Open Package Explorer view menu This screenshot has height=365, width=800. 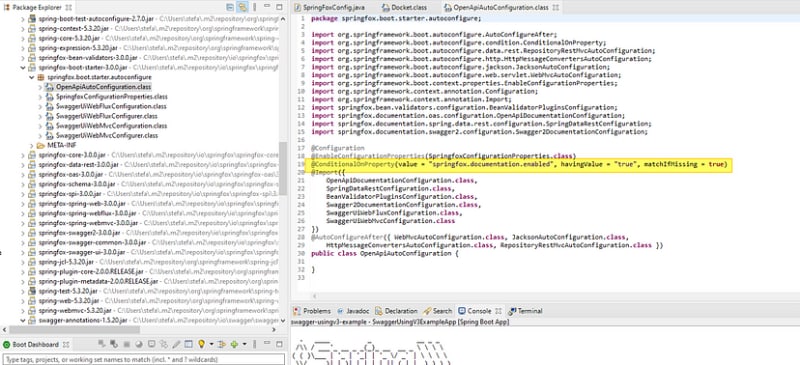click(x=255, y=7)
